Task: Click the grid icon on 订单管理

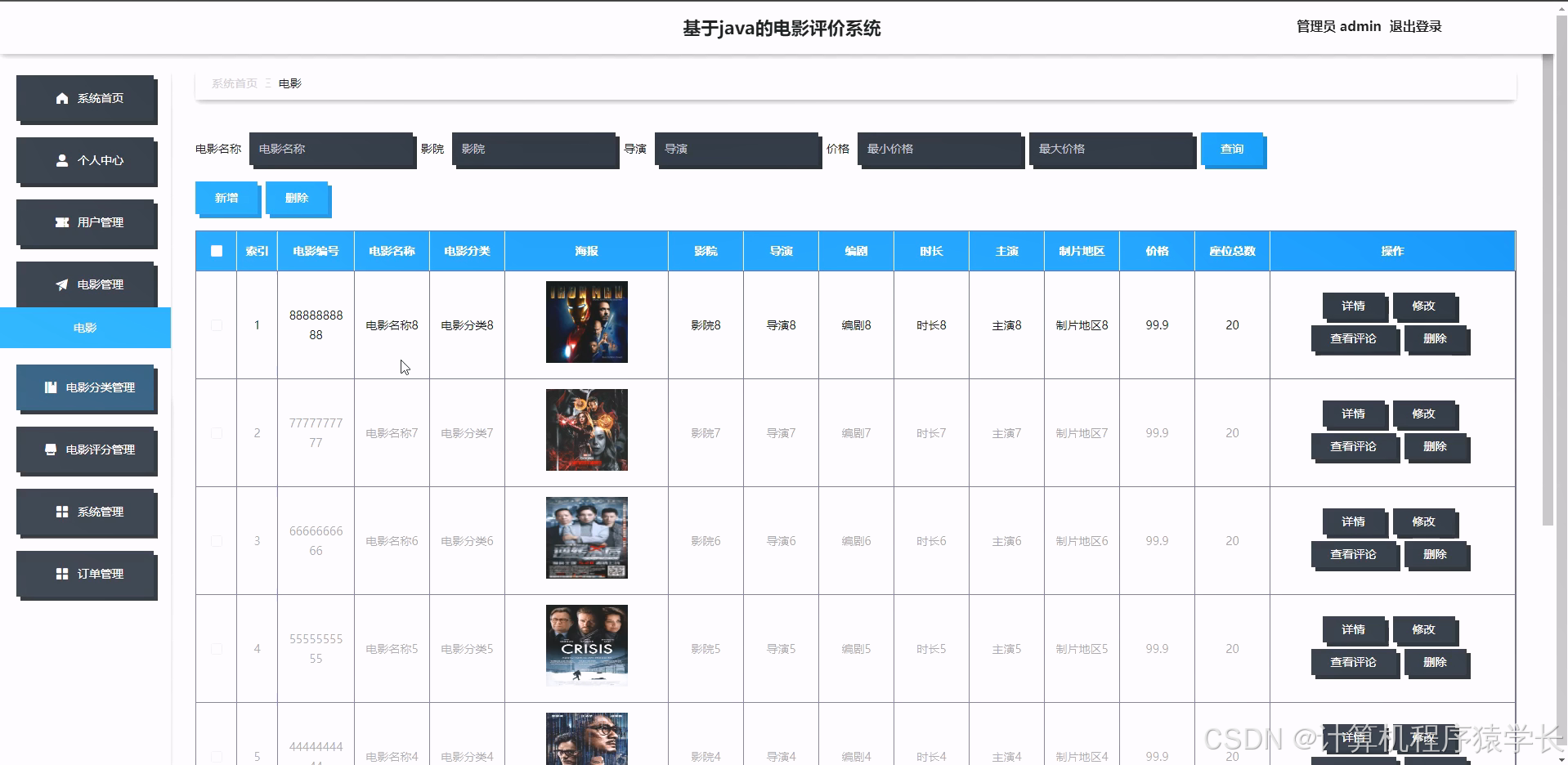Action: tap(61, 574)
